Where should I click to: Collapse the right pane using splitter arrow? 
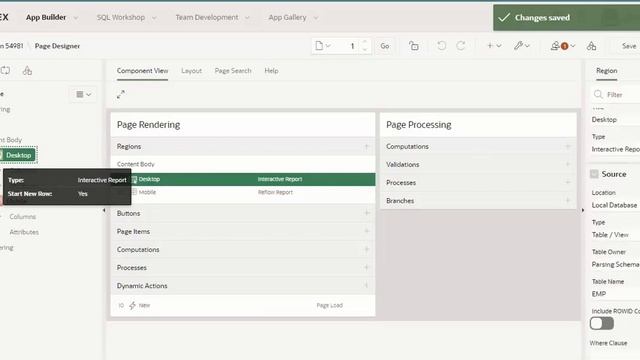(582, 210)
